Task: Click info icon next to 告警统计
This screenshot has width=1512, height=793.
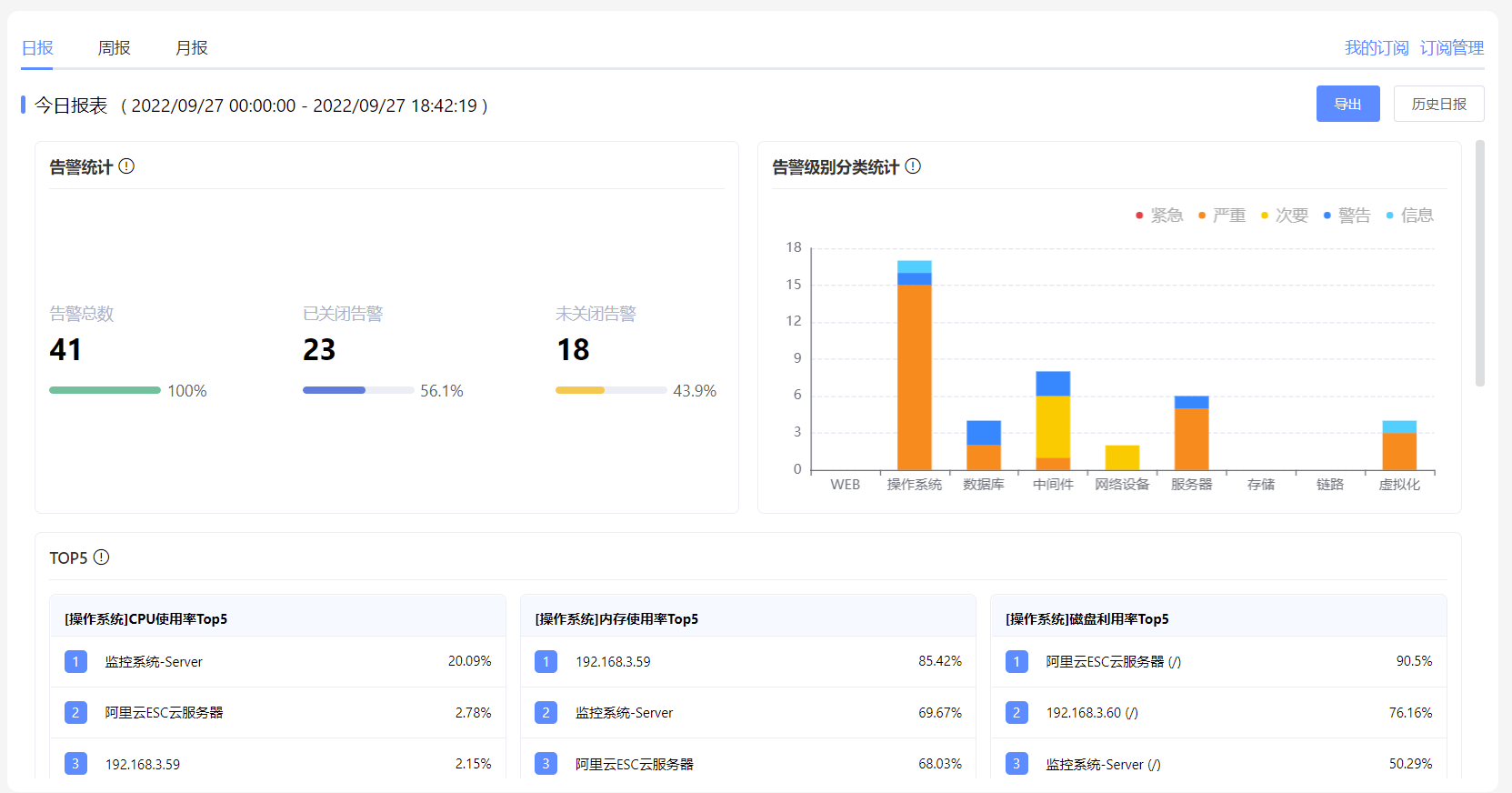Action: [x=126, y=166]
